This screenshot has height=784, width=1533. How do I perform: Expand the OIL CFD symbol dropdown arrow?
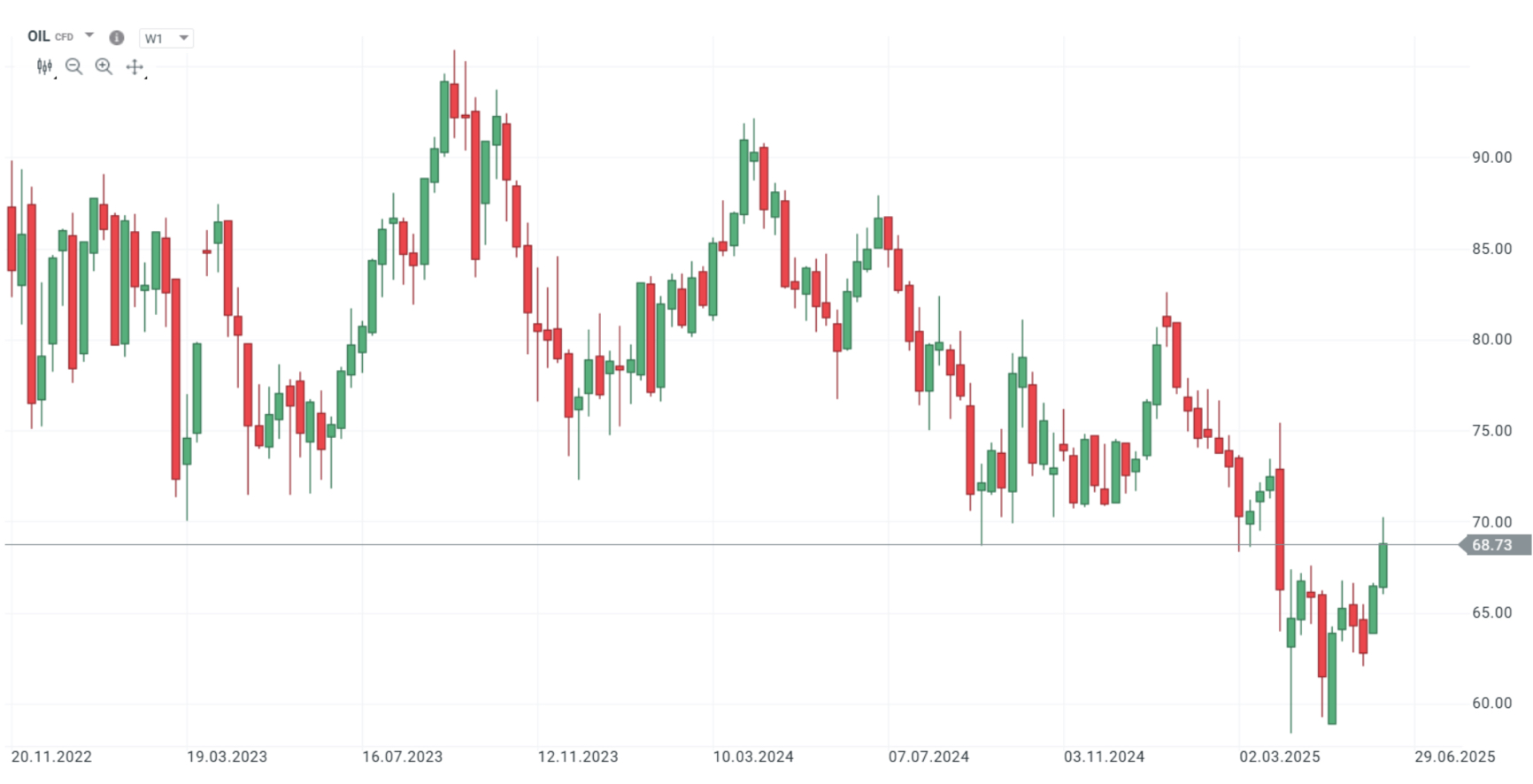point(89,36)
